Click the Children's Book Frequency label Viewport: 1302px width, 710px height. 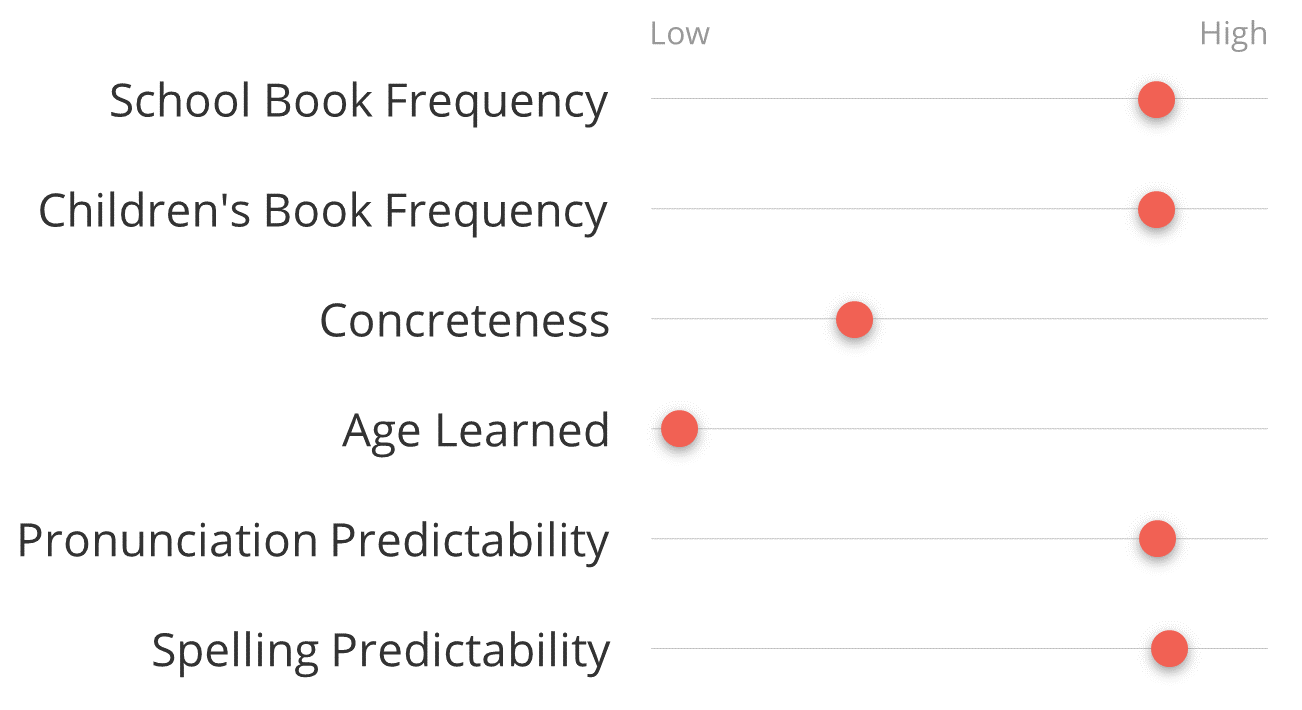pos(322,211)
